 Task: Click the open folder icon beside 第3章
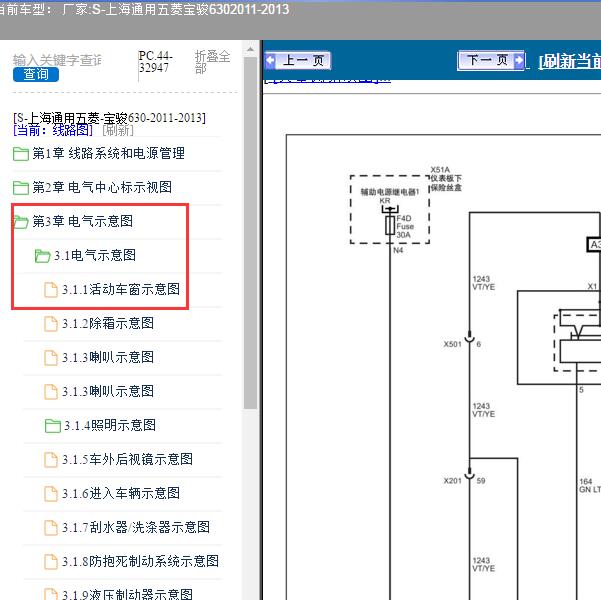click(x=21, y=222)
